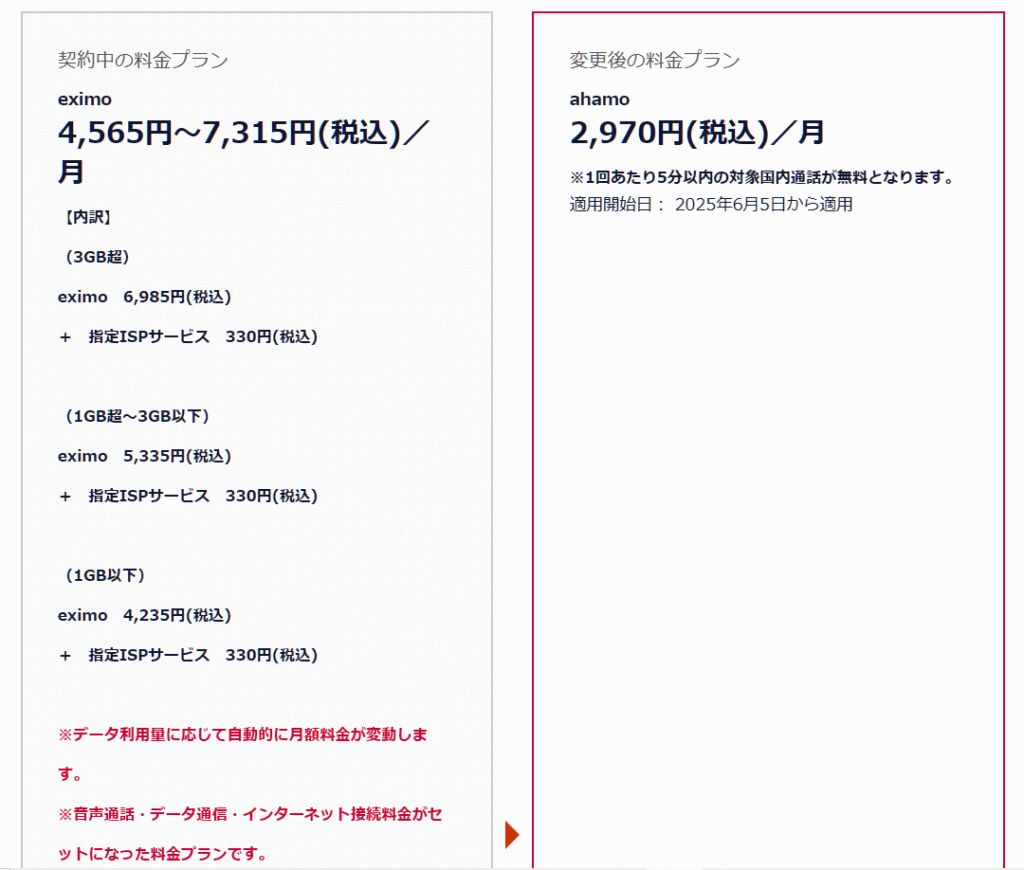This screenshot has height=870, width=1024.
Task: Click the price '2,970円(税込)／月'
Action: pyautogui.click(x=696, y=133)
